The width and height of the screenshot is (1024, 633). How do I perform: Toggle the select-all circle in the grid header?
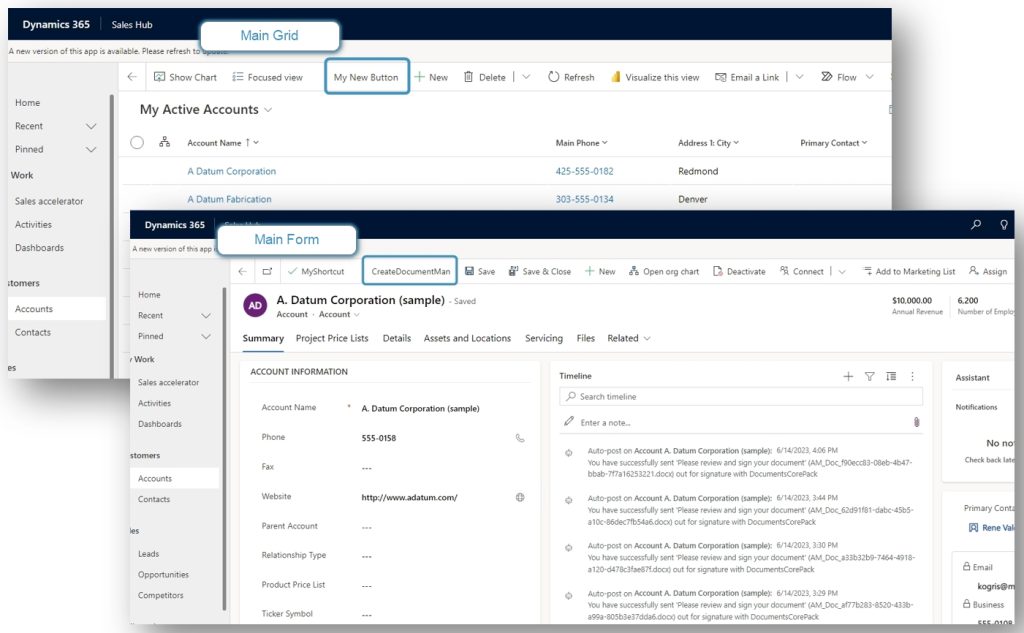tap(136, 142)
